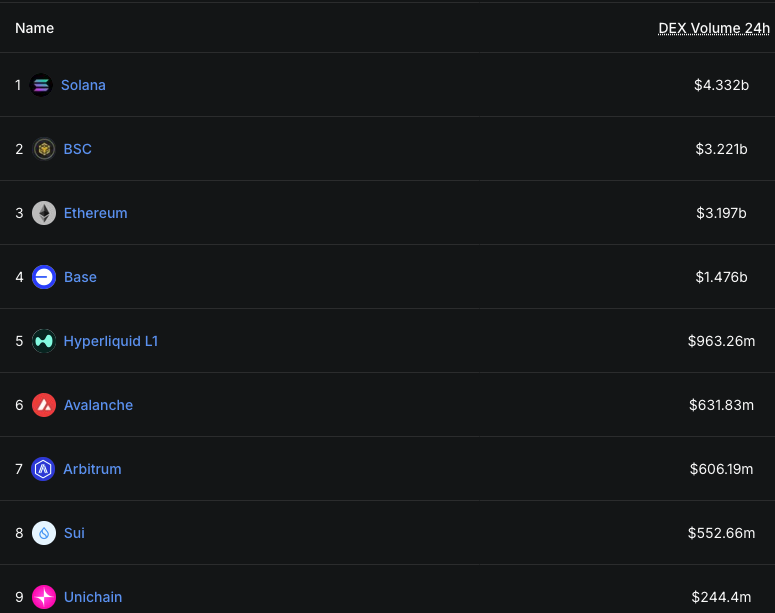Select the $963.26m volume value
This screenshot has height=613, width=775.
click(x=721, y=341)
